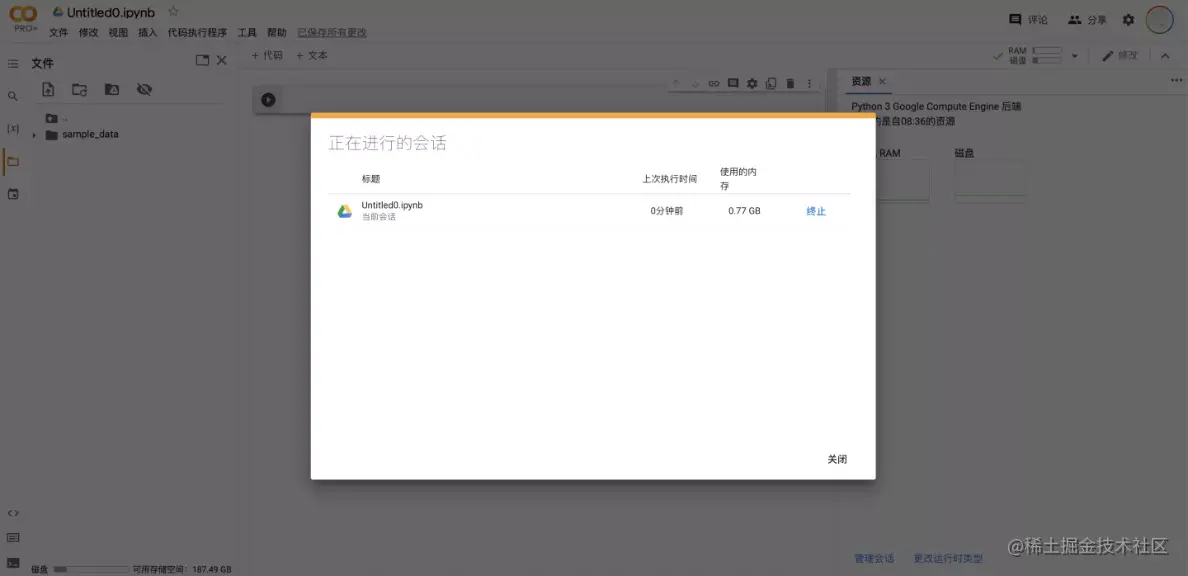Refresh the file browser listing
This screenshot has height=576, width=1188.
pyautogui.click(x=80, y=89)
